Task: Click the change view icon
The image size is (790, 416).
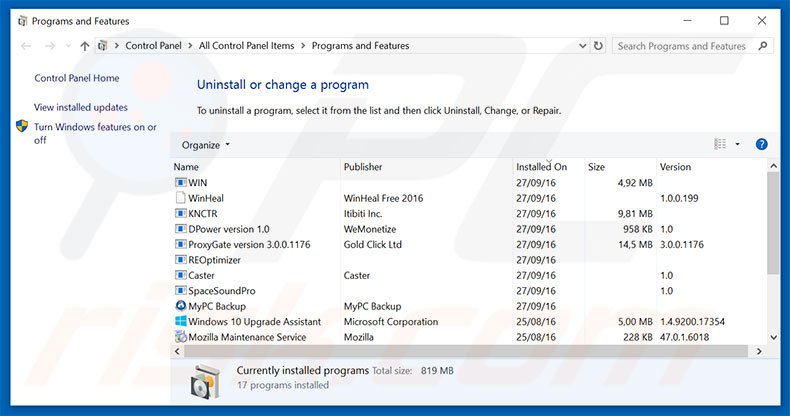Action: (720, 145)
